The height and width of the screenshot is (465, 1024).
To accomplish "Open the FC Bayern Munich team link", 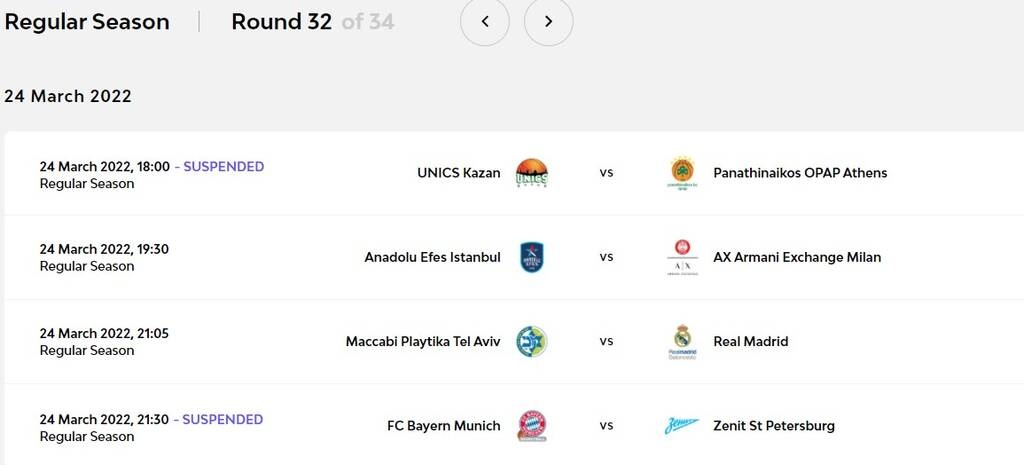I will [x=443, y=426].
